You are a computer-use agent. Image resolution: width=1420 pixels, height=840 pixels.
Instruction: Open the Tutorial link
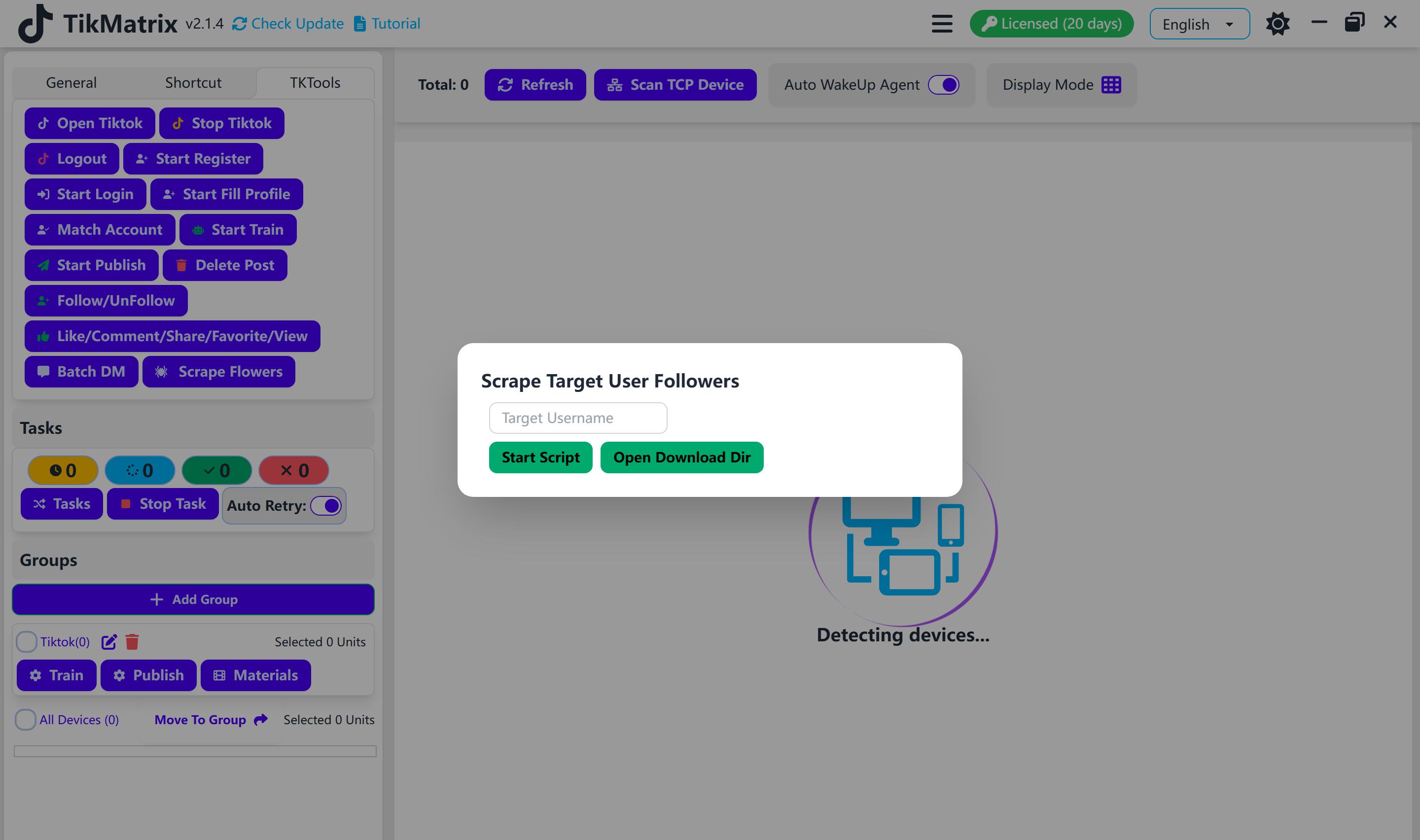tap(387, 24)
